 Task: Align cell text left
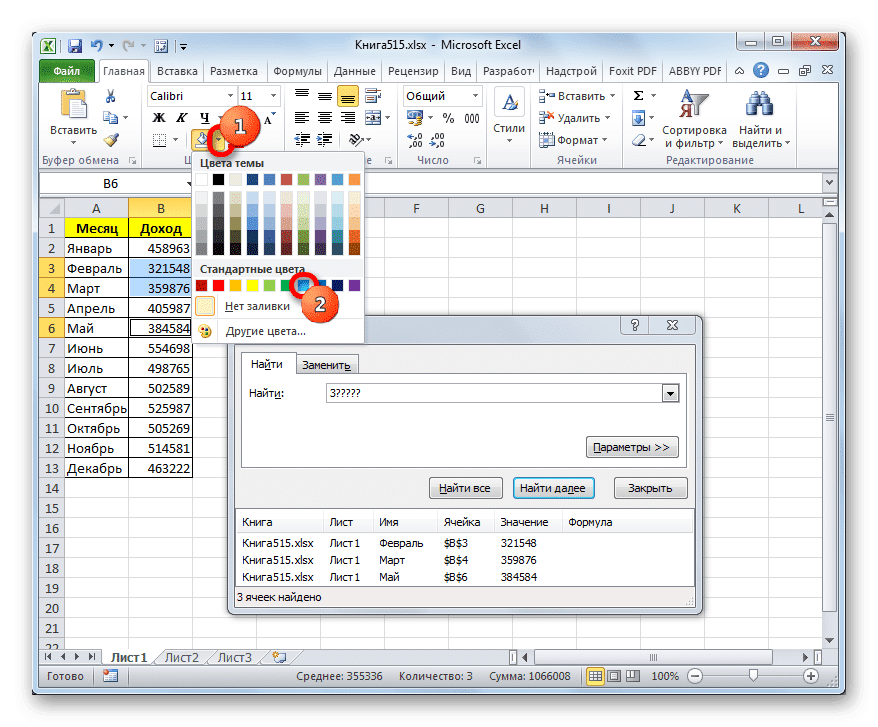[x=302, y=118]
